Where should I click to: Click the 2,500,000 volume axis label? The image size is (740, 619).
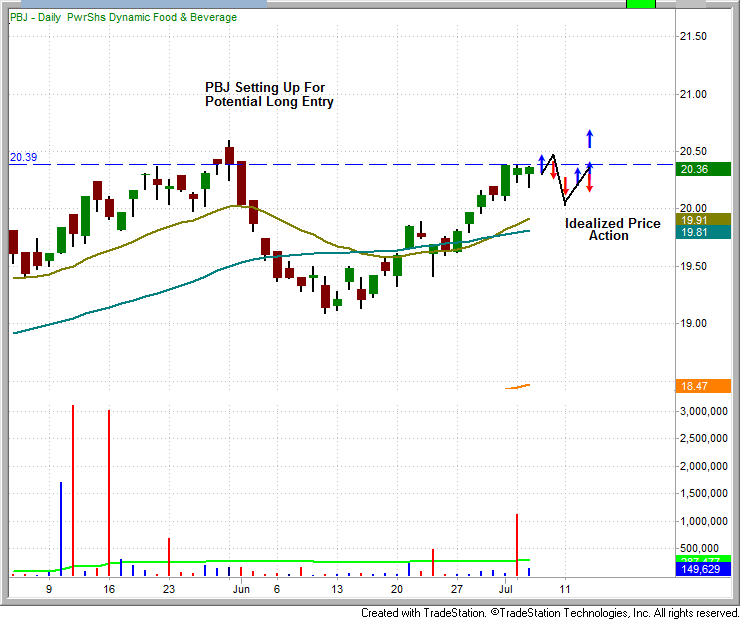[x=703, y=439]
